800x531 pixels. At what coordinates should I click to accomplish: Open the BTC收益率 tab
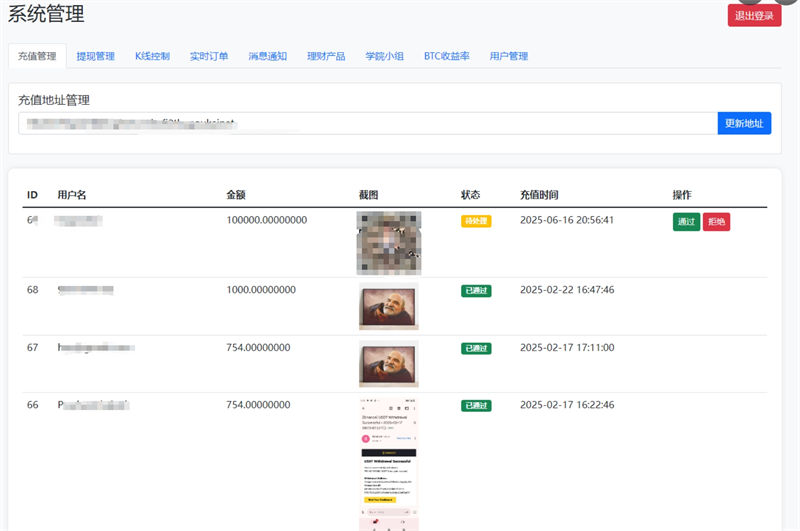coord(446,56)
